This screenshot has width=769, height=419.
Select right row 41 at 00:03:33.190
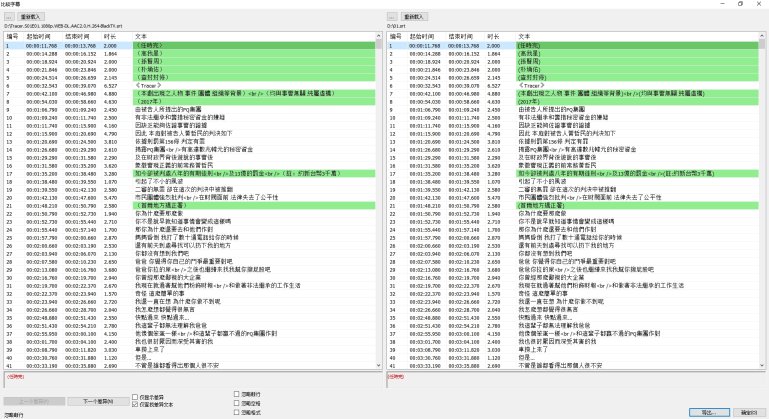(573, 366)
